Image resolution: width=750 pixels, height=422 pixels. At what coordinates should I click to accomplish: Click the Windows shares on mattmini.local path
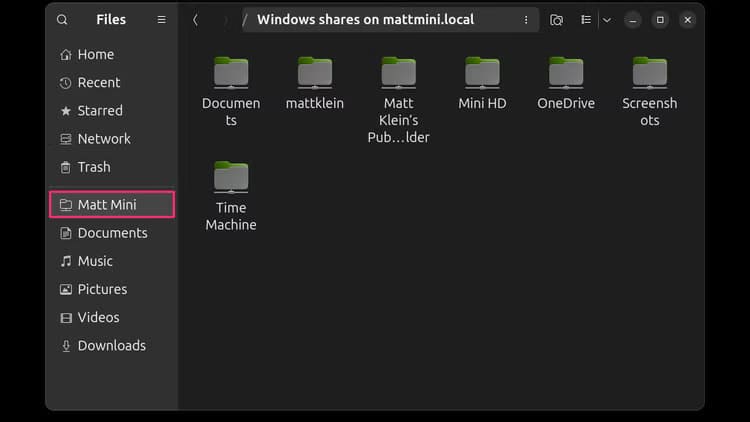click(365, 20)
